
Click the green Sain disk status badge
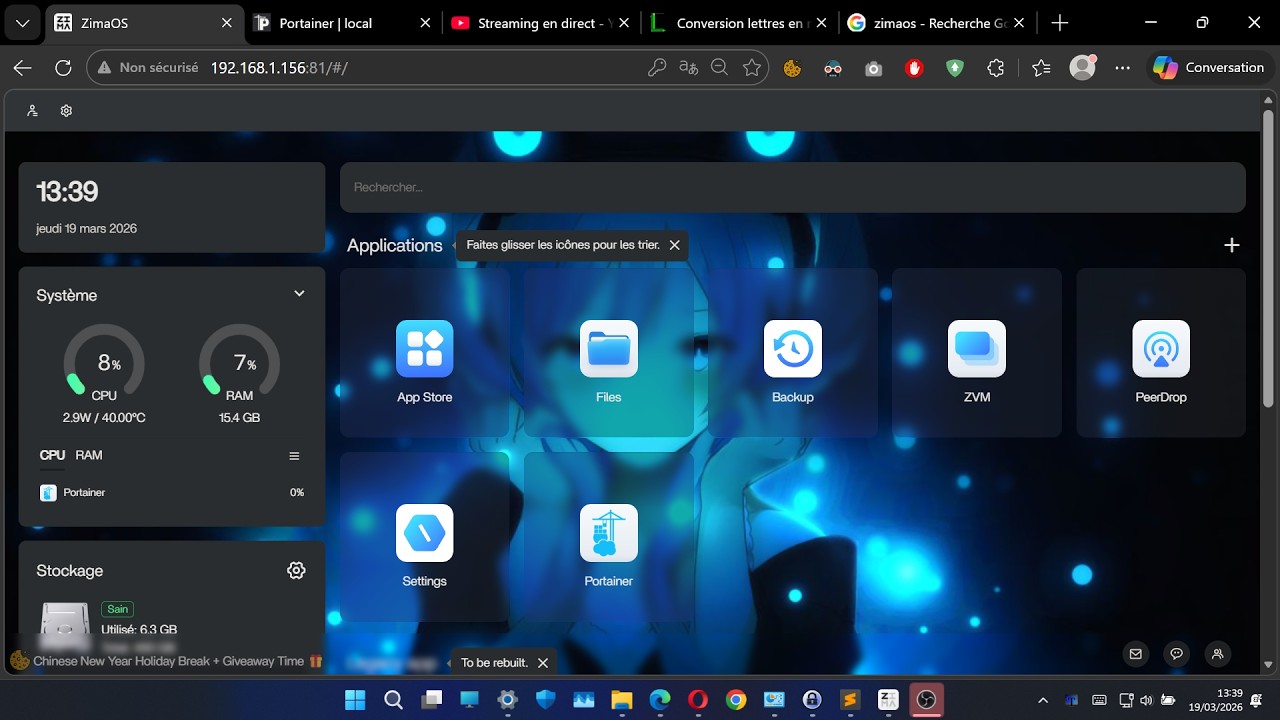[117, 609]
